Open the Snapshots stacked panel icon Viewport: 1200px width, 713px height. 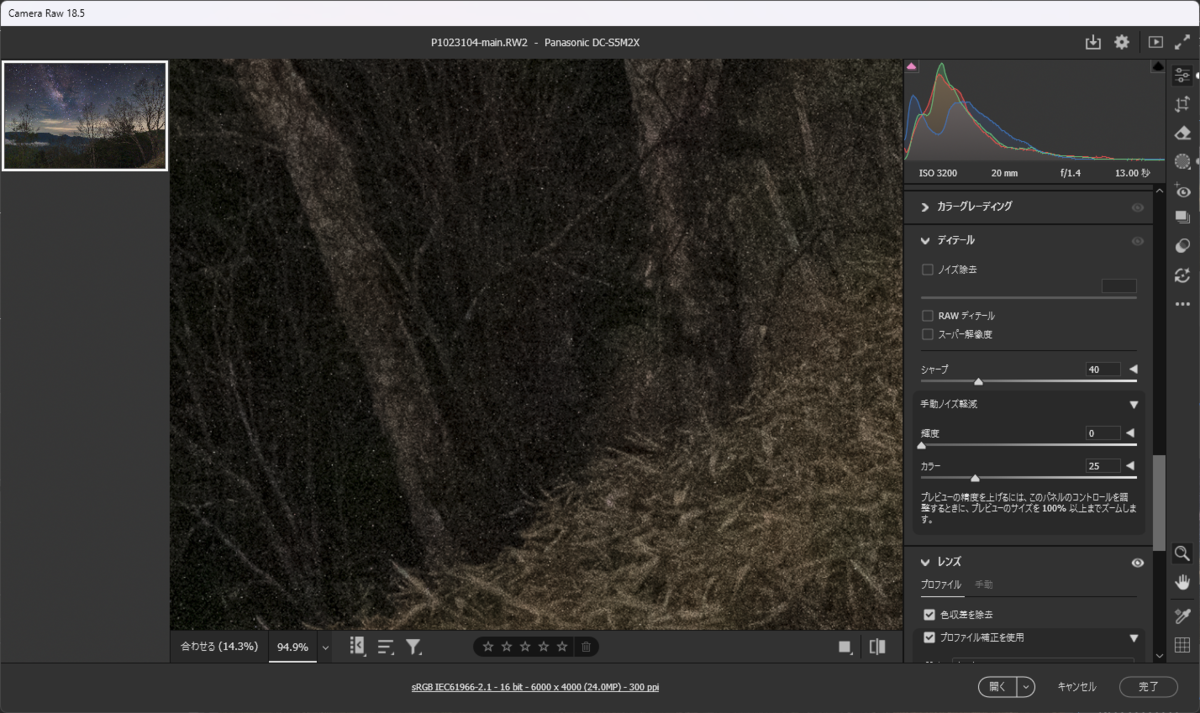tap(1182, 217)
